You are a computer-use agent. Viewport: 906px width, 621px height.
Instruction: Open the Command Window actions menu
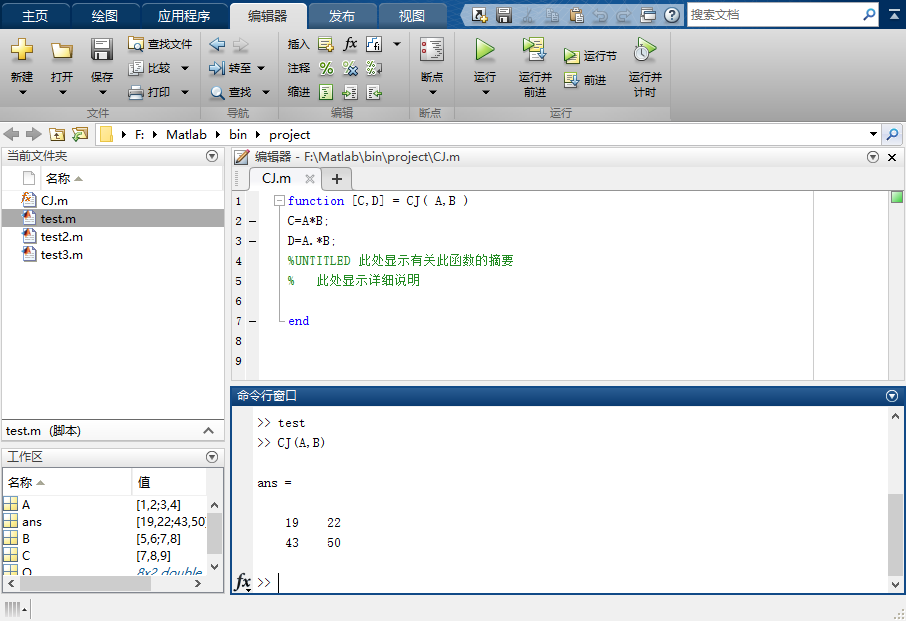[892, 396]
